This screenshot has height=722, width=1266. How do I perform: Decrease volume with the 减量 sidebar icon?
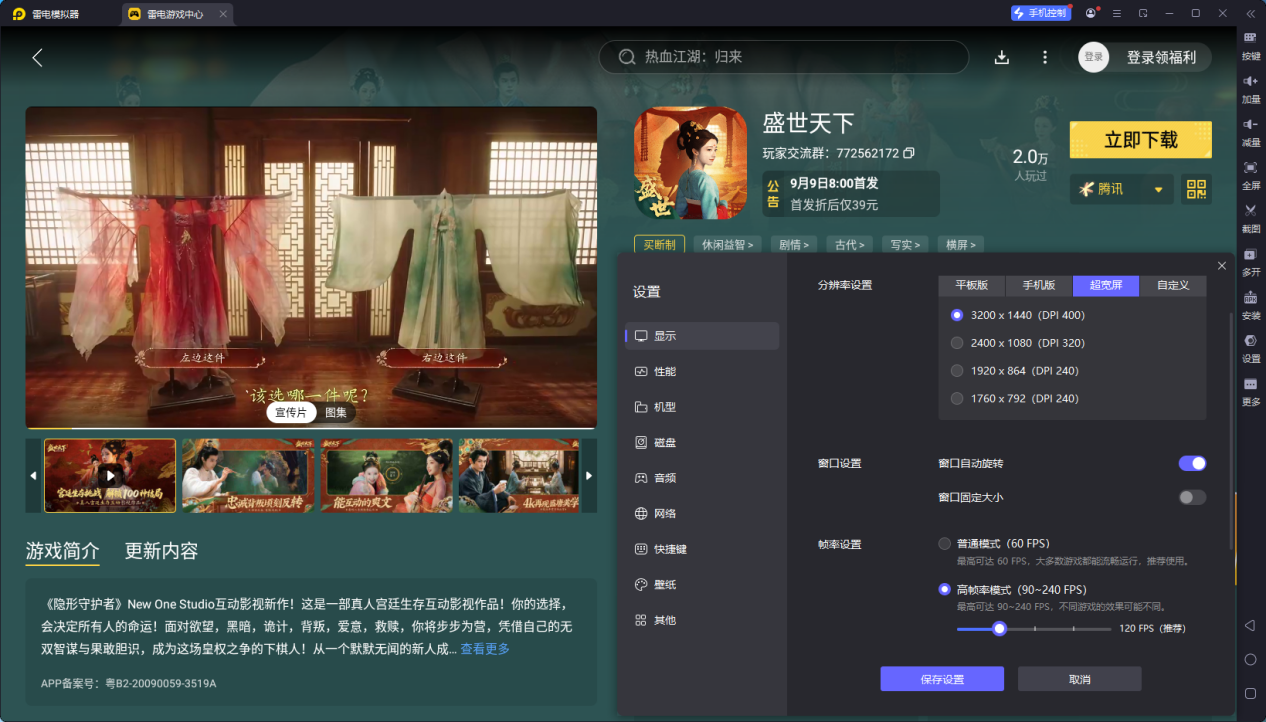pyautogui.click(x=1250, y=130)
